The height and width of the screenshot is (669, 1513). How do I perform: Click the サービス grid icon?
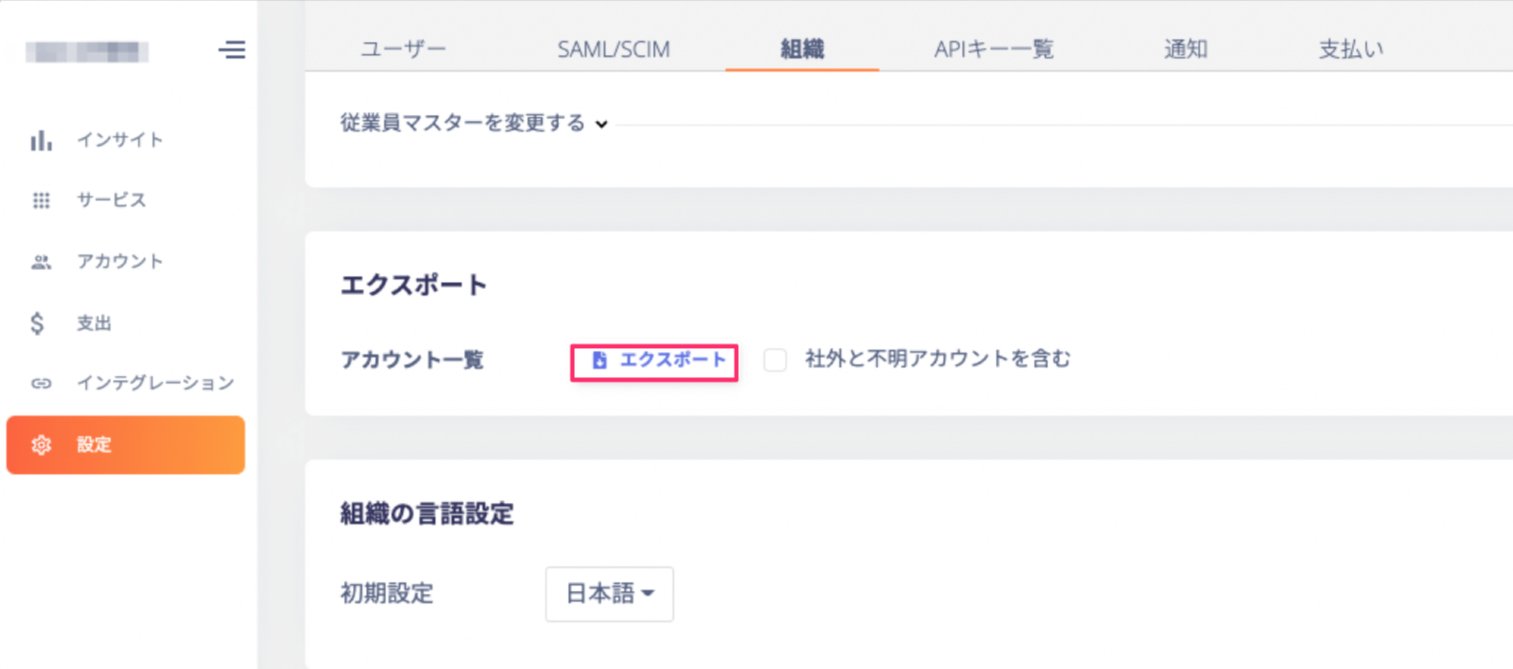click(41, 200)
